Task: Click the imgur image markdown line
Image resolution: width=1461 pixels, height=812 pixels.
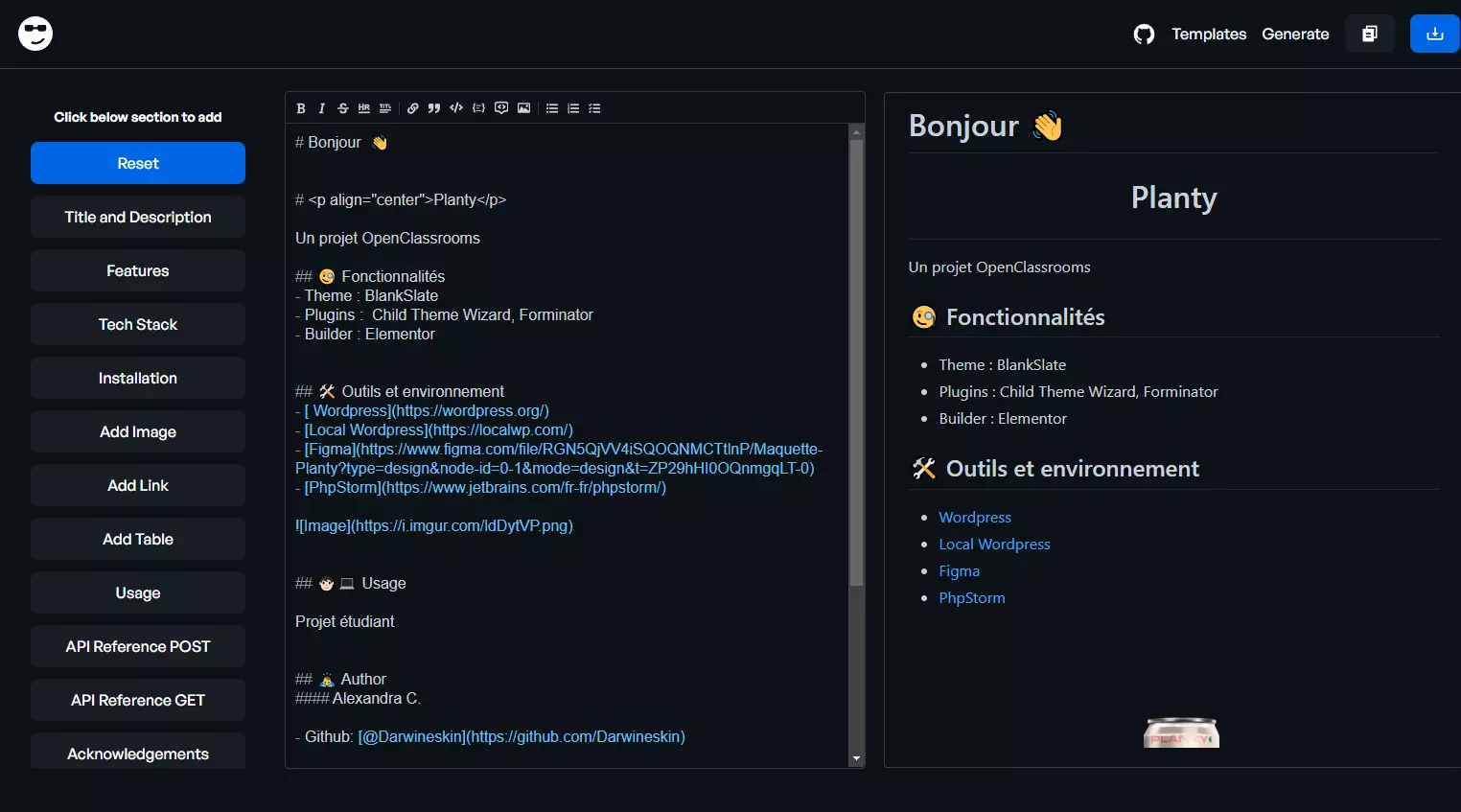Action: click(x=434, y=525)
